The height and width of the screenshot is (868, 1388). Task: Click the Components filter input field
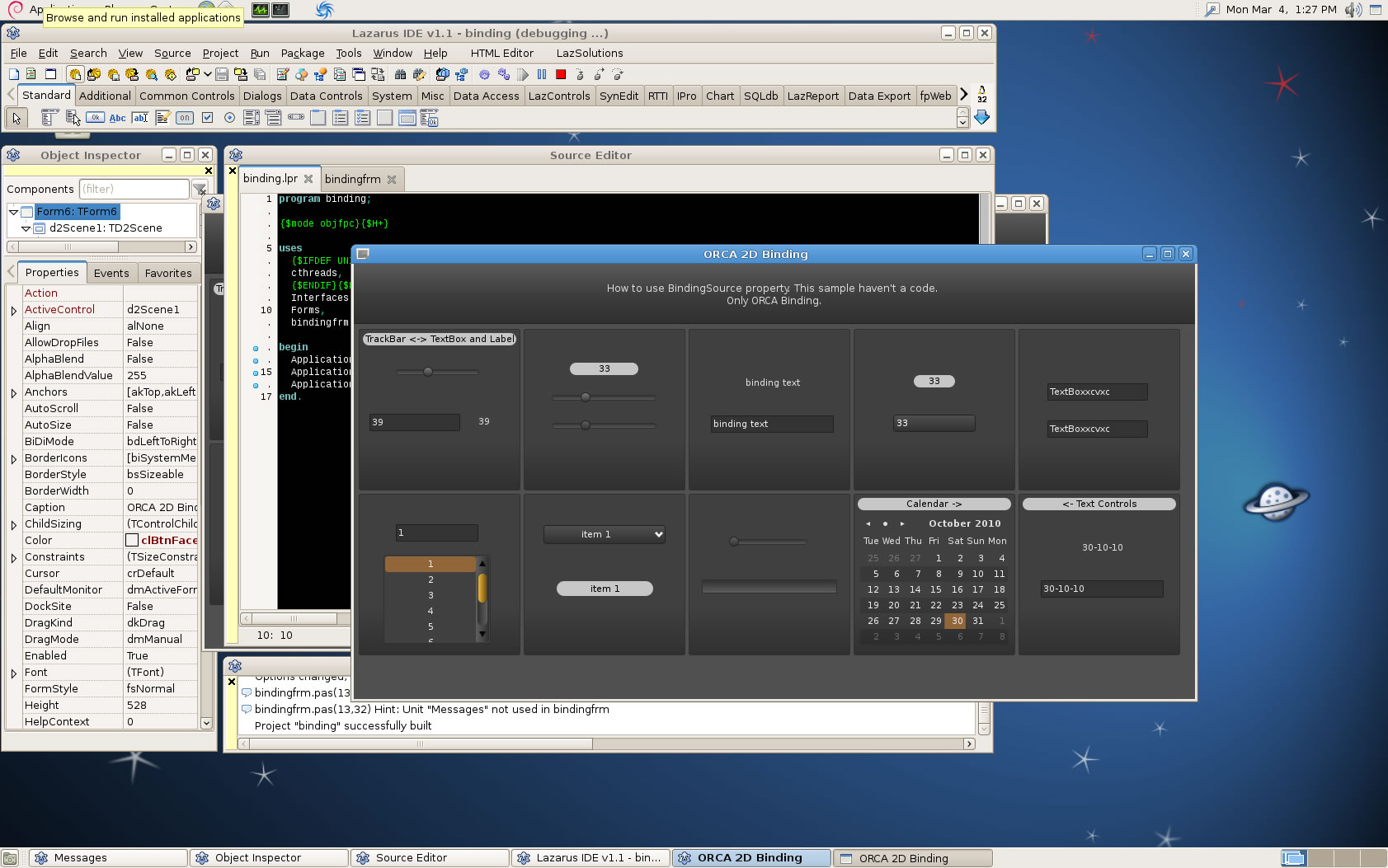(134, 189)
